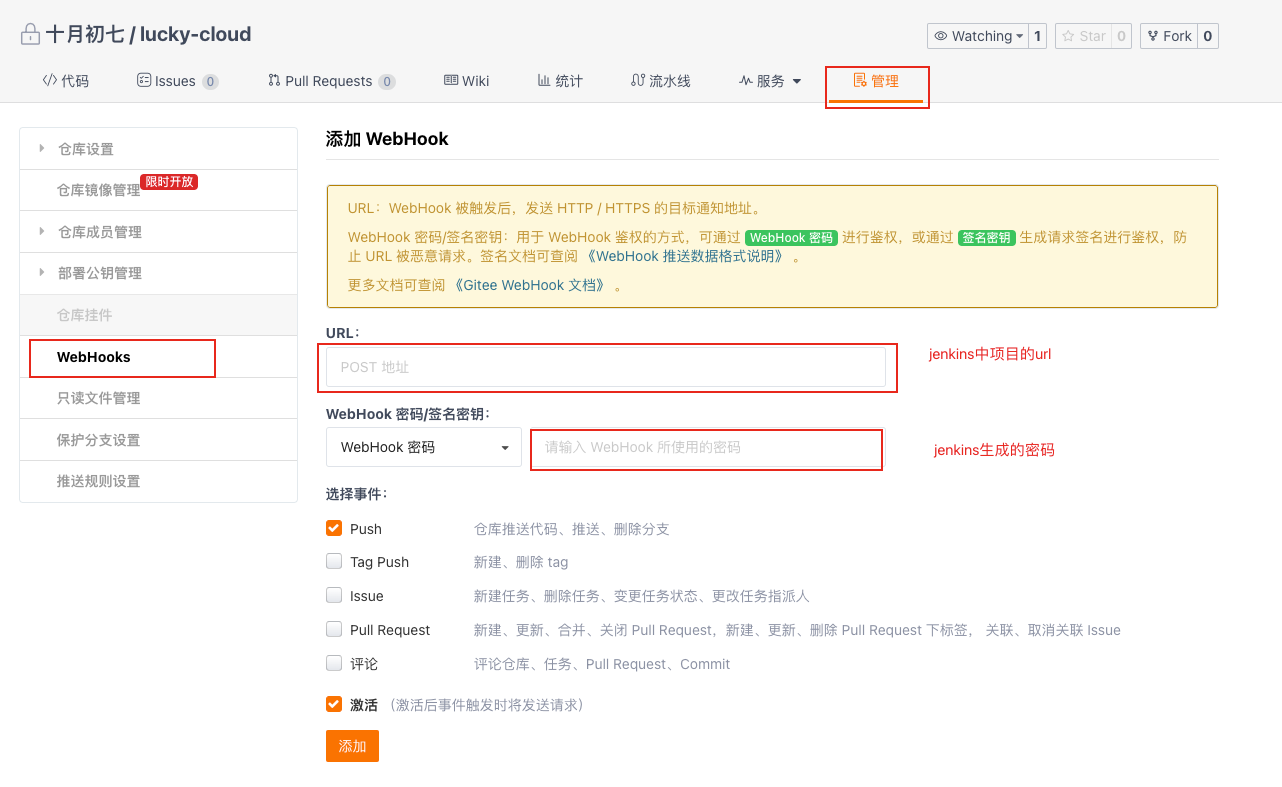Click the management icon of the 管理 tab

coord(860,80)
